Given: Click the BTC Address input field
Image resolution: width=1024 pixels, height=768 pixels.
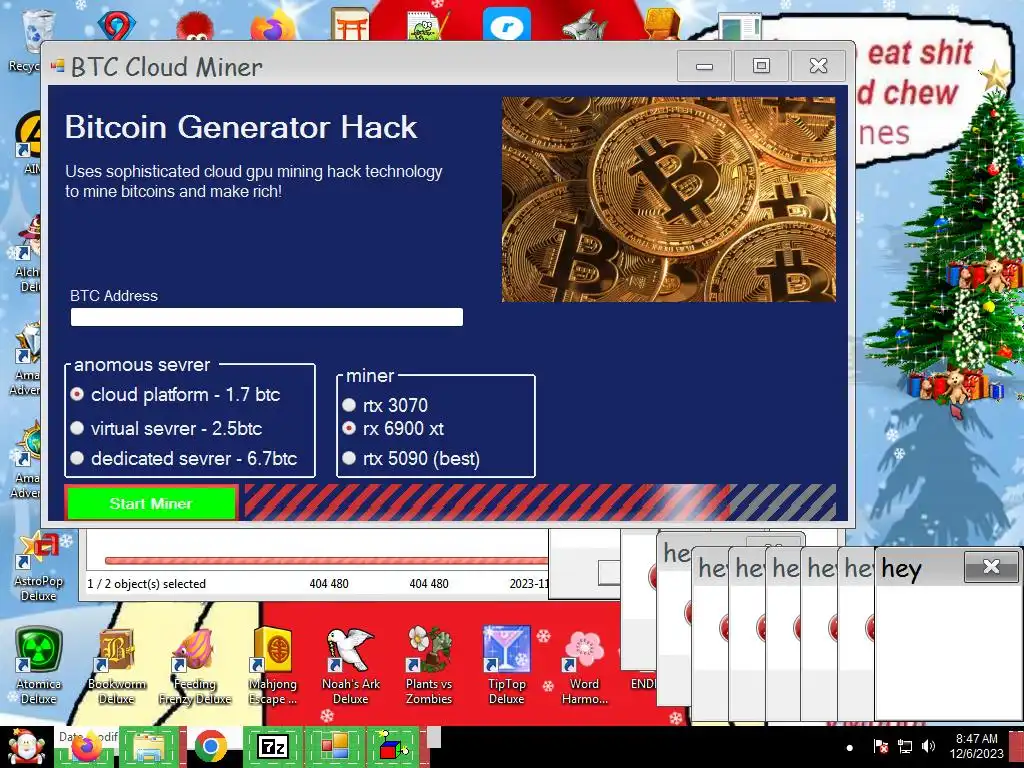Looking at the screenshot, I should tap(266, 317).
